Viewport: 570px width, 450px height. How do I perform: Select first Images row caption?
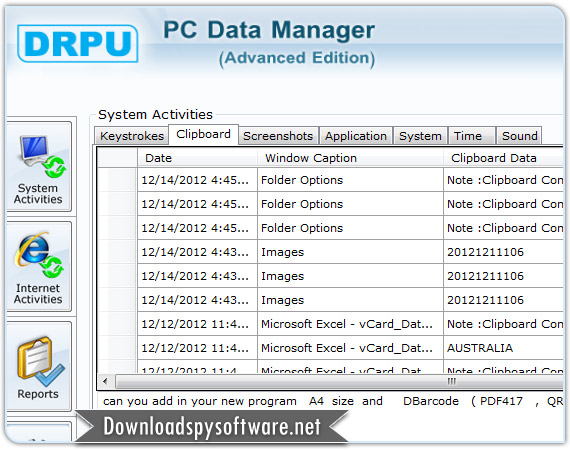tap(350, 252)
